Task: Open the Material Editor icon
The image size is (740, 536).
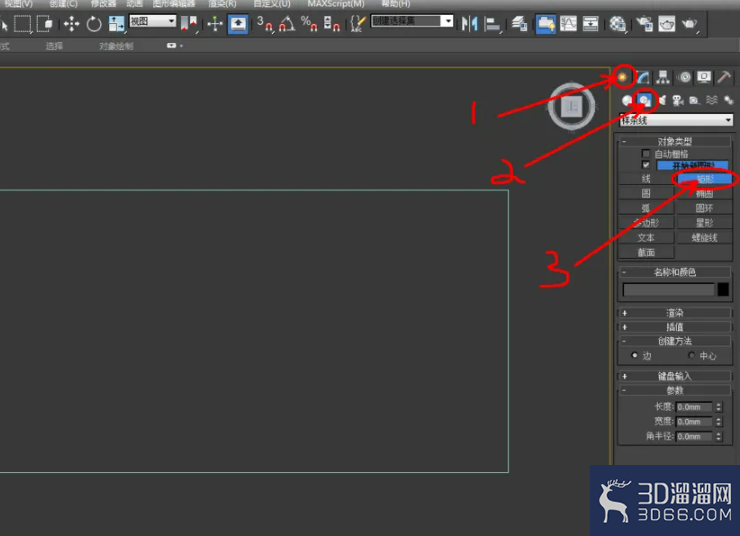Action: [617, 24]
